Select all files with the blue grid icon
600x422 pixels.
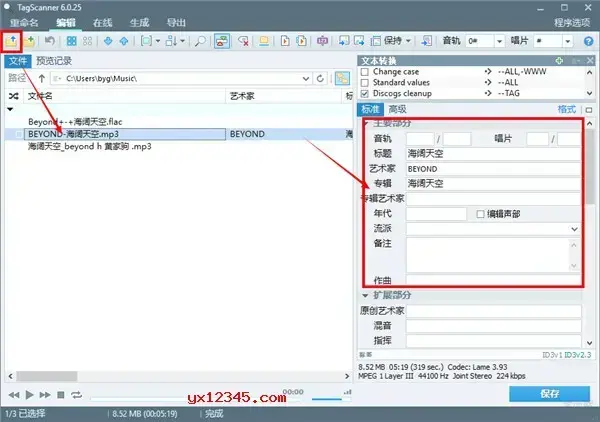point(72,41)
